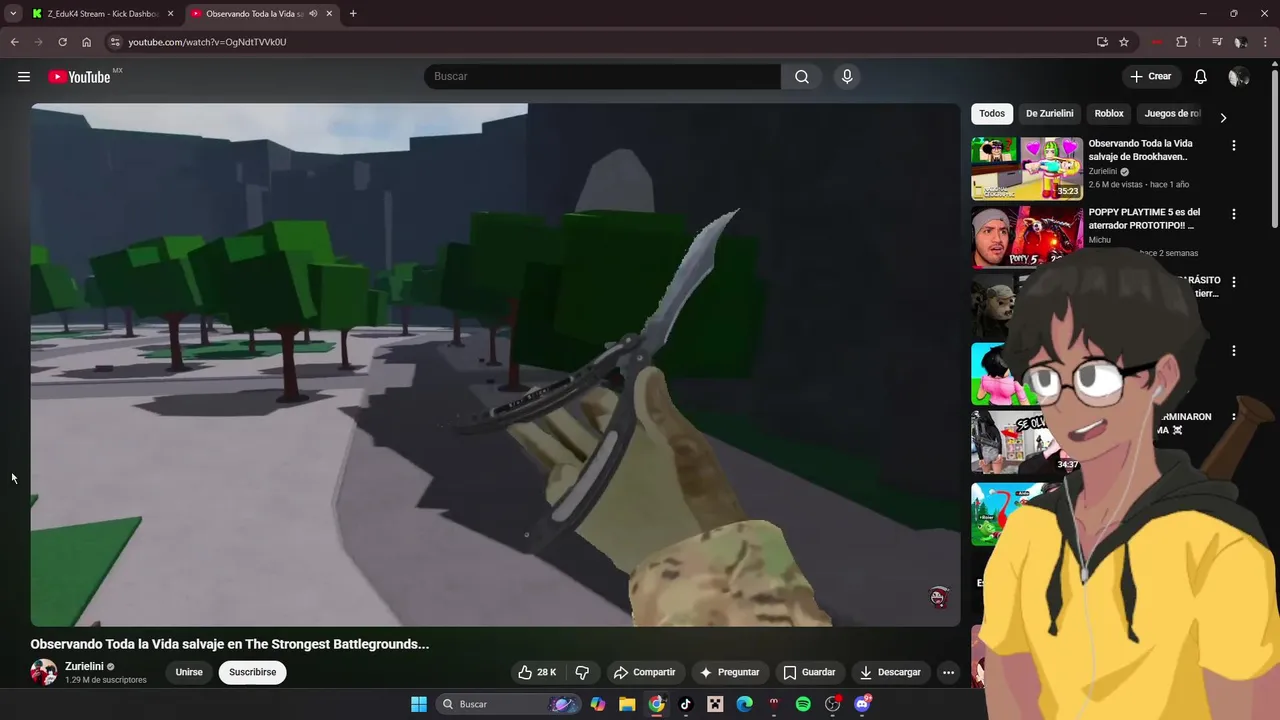Screen dimensions: 1280x720
Task: Start voice search with the microphone icon
Action: click(x=847, y=77)
